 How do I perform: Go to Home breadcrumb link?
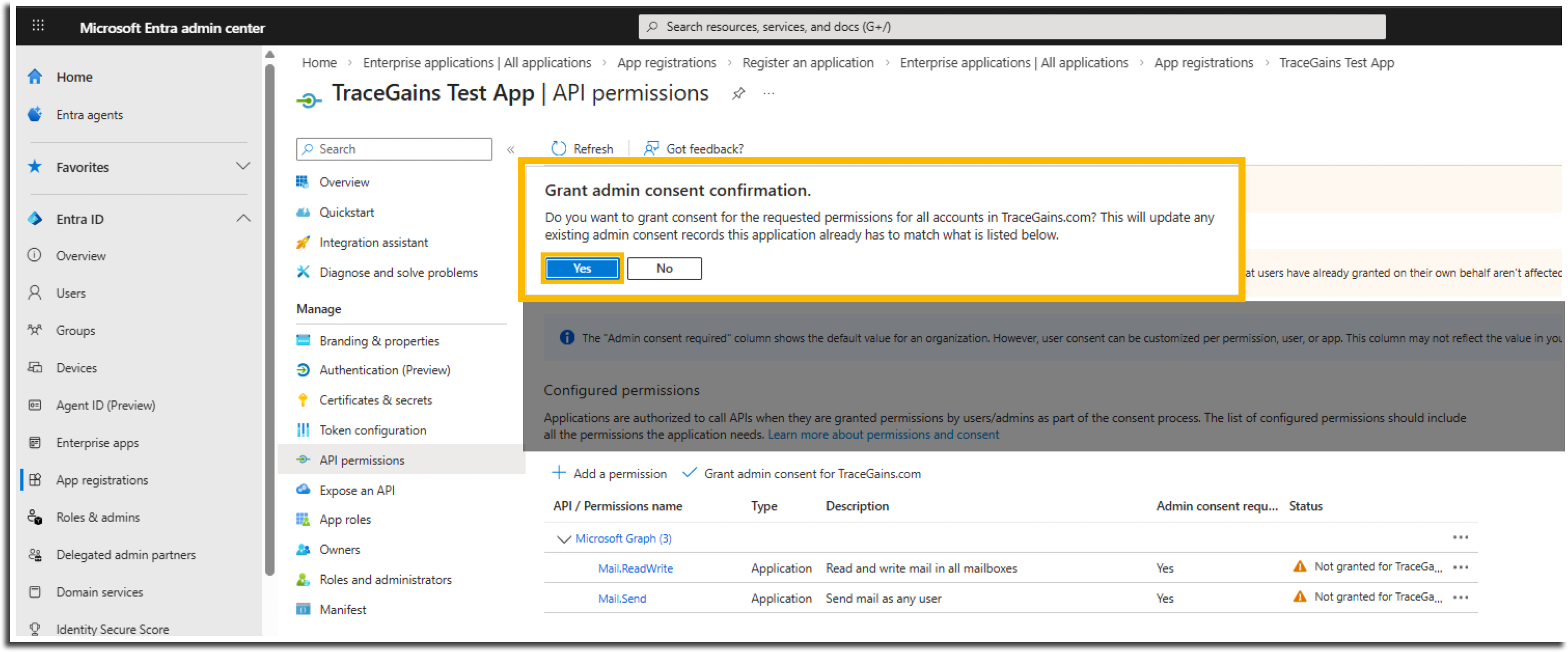[x=319, y=62]
